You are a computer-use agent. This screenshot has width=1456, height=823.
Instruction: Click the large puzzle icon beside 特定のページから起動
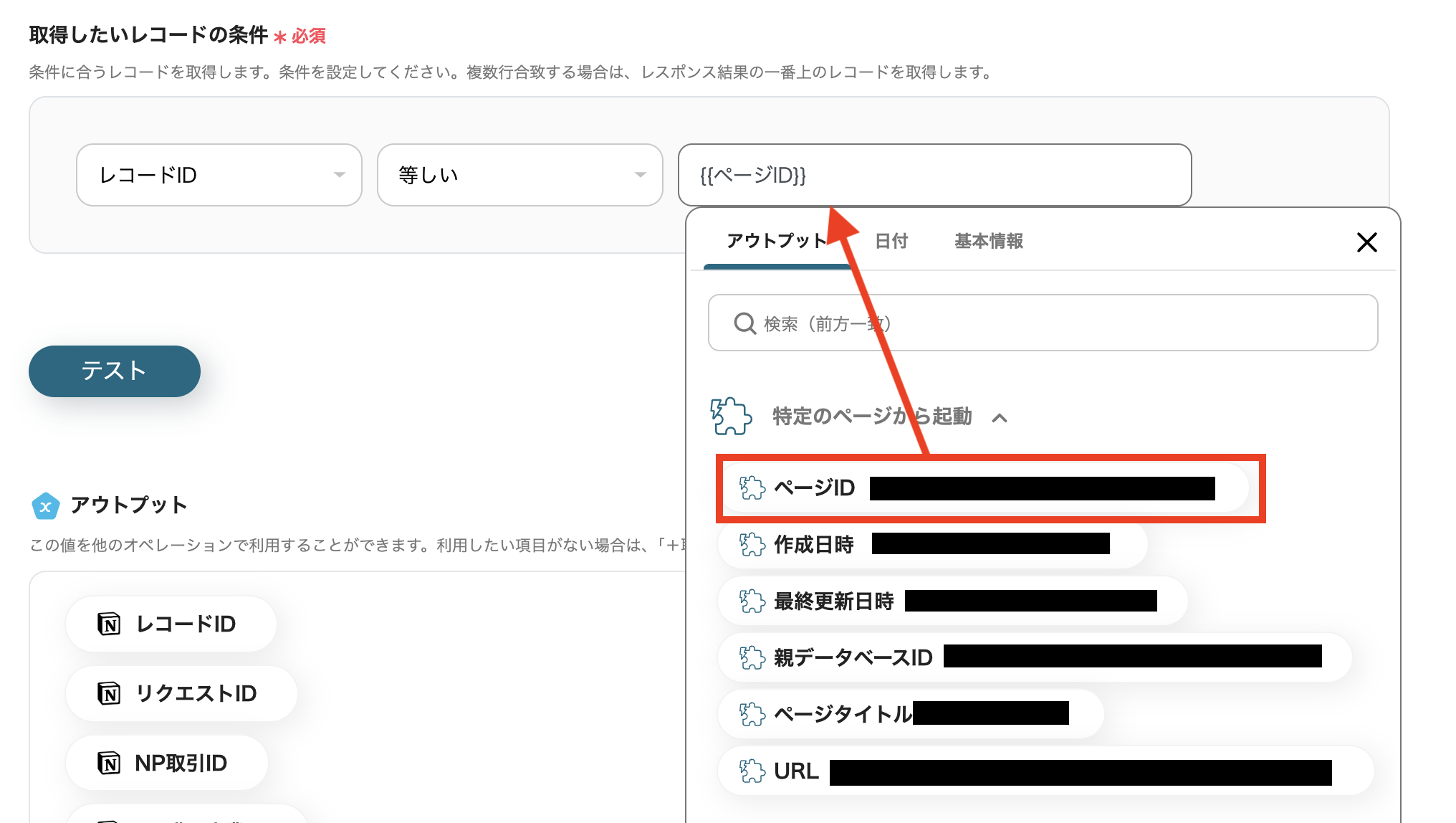pyautogui.click(x=730, y=416)
